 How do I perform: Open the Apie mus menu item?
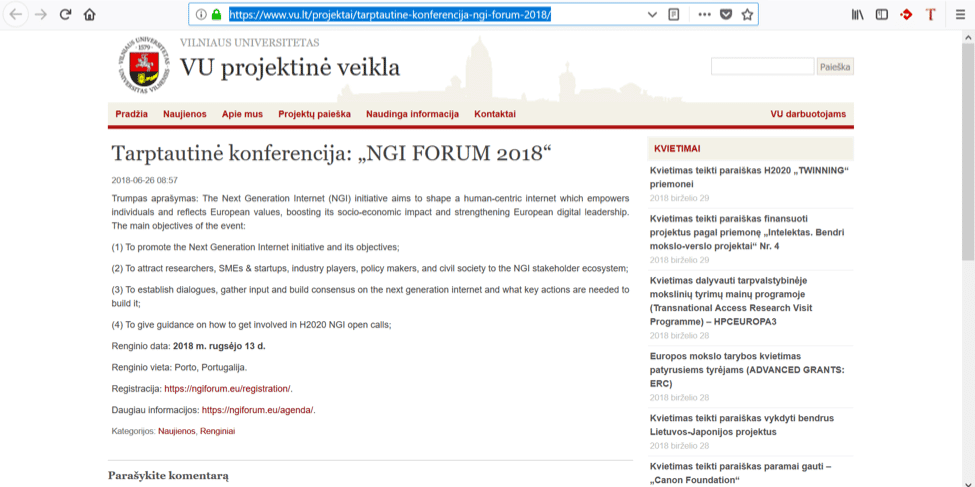coord(243,114)
